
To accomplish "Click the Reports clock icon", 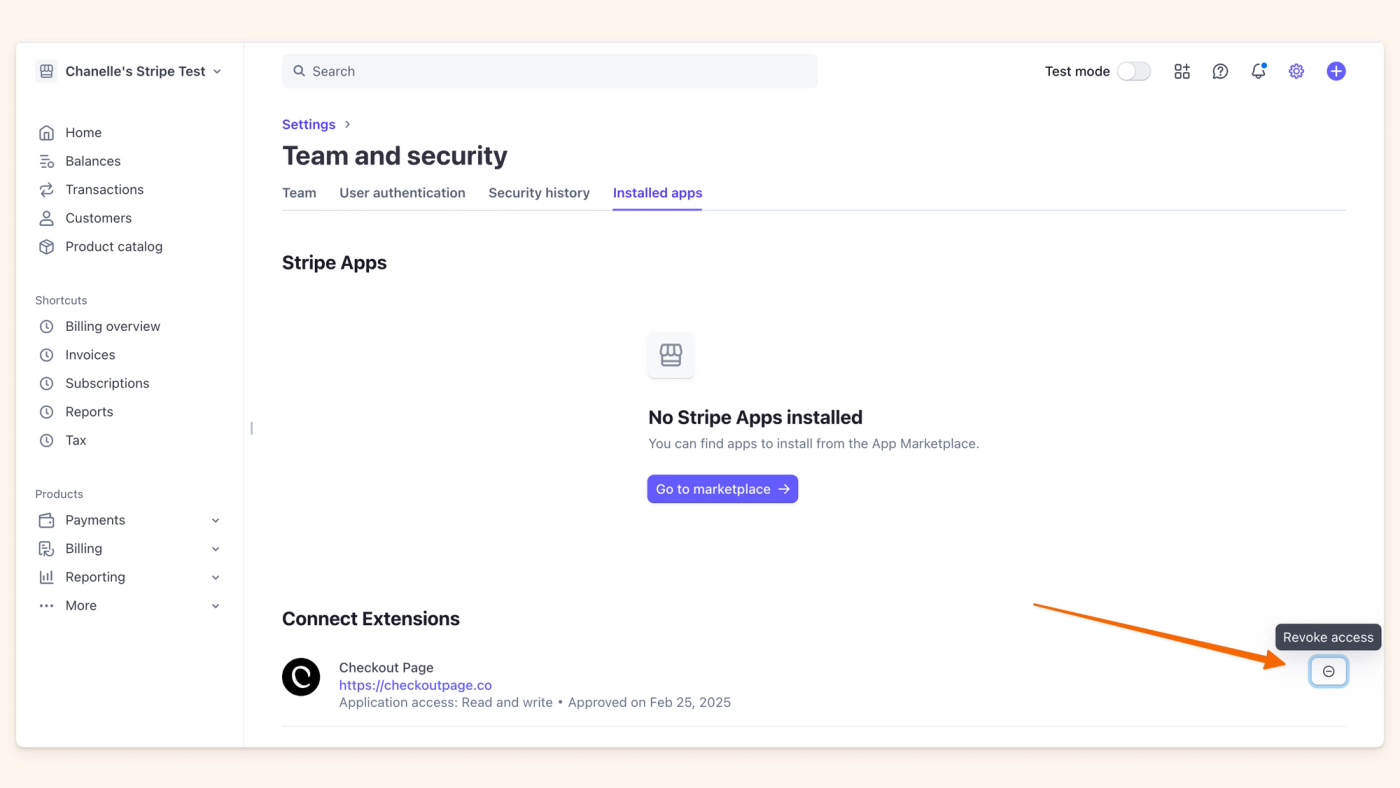I will pos(46,412).
